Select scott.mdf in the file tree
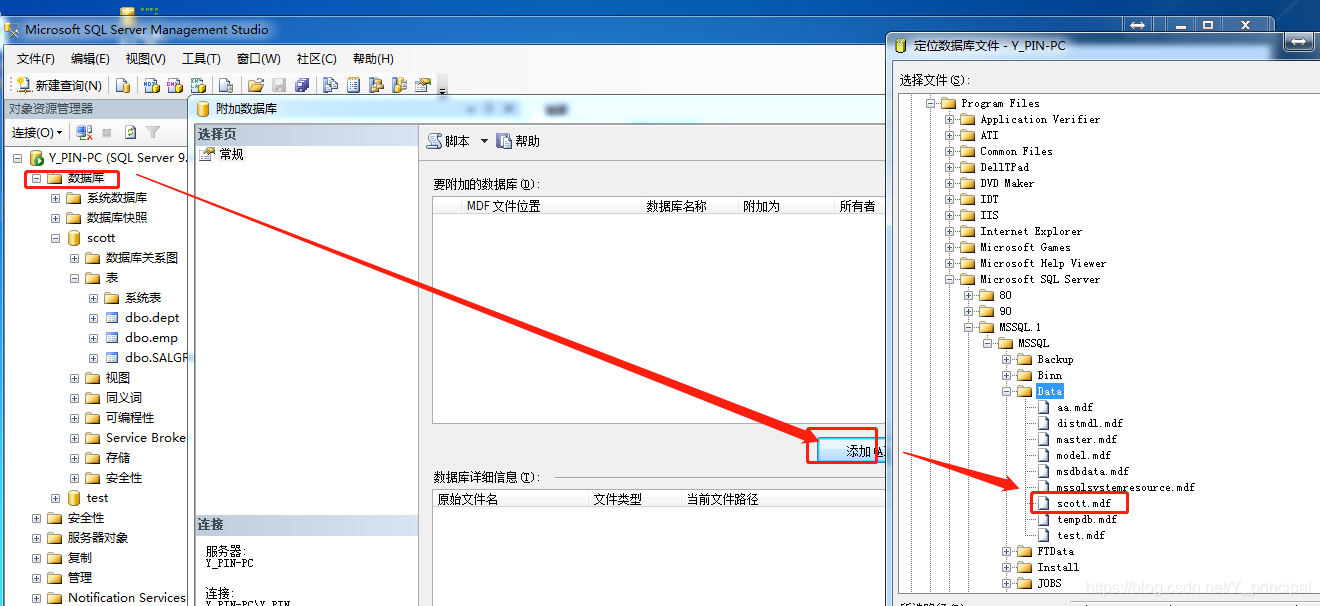 click(1083, 503)
